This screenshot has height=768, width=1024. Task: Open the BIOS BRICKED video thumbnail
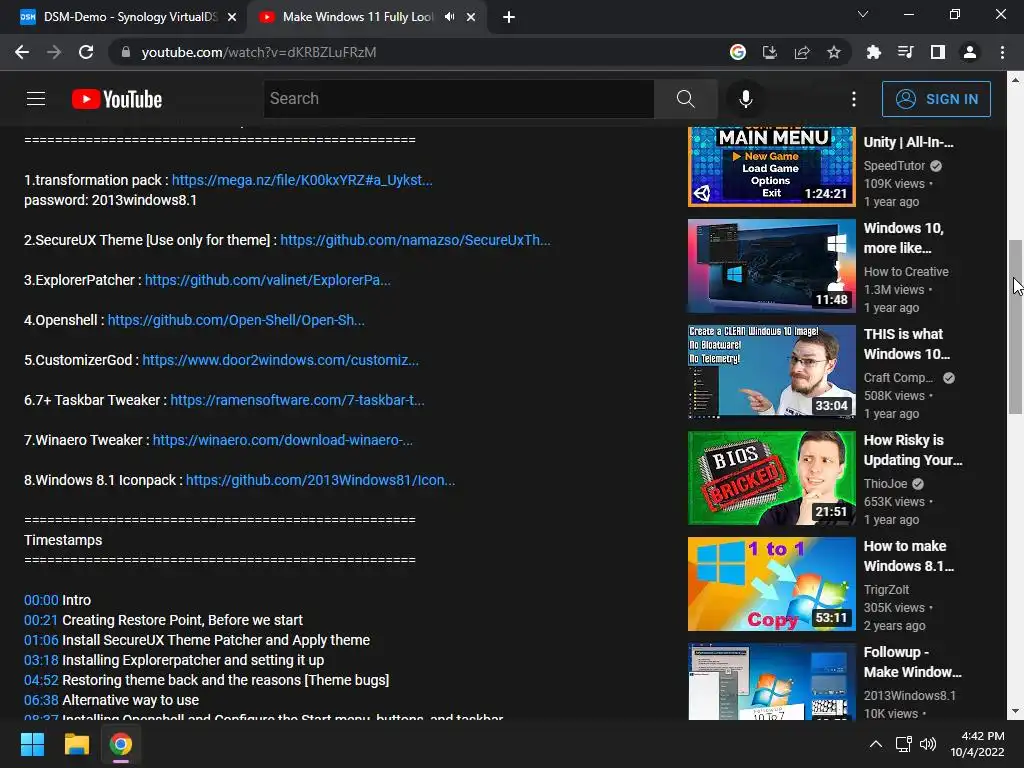coord(771,478)
